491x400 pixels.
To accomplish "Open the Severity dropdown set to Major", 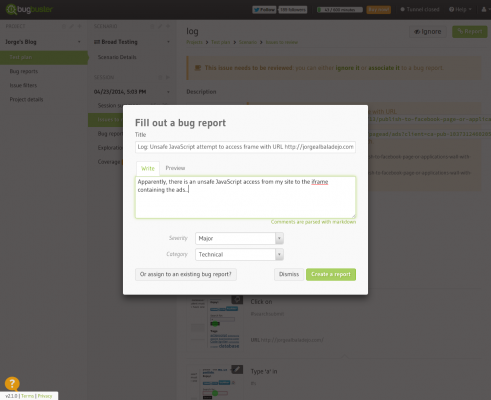I will (x=239, y=238).
